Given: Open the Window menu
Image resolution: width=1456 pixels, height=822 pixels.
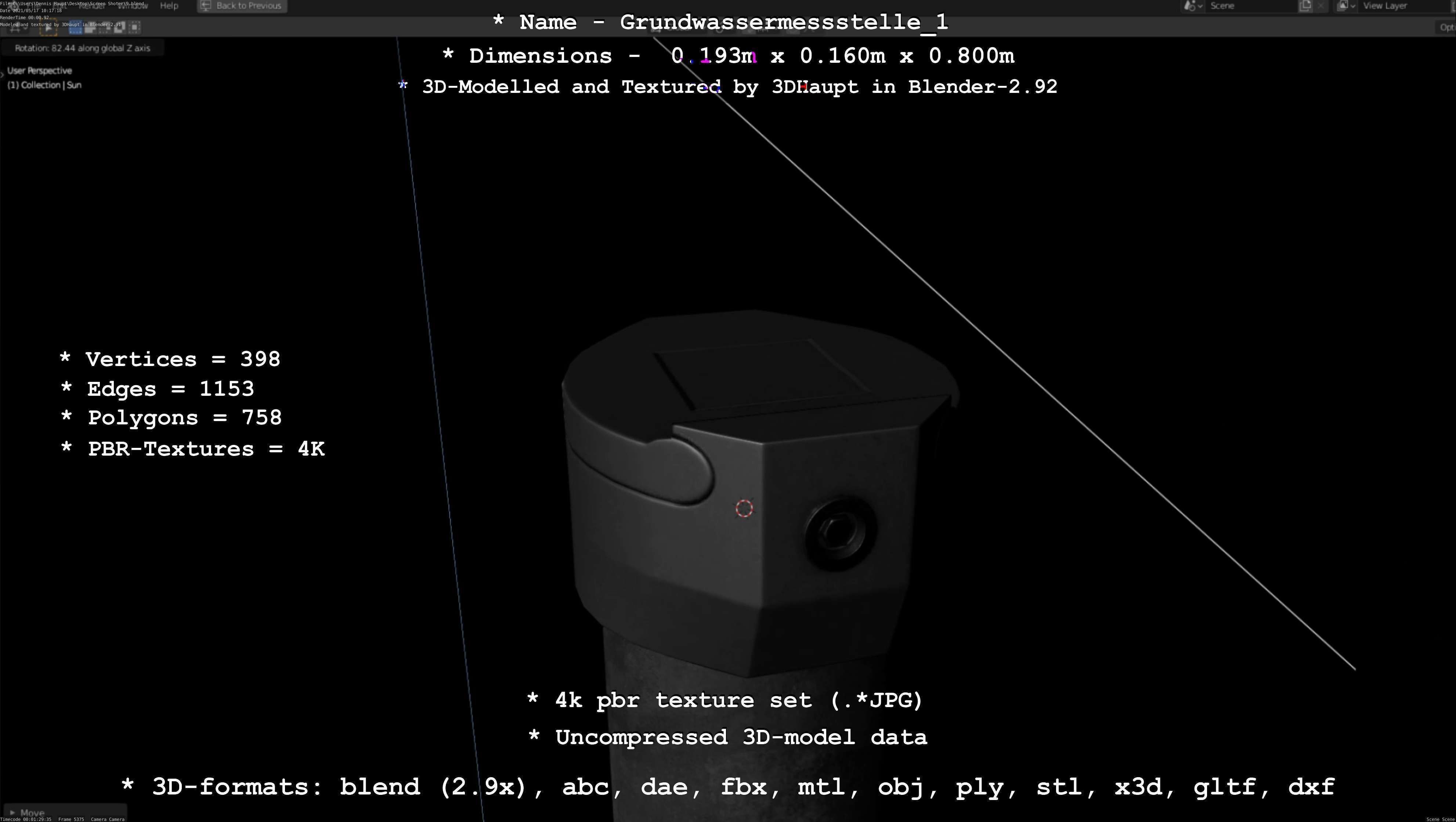Looking at the screenshot, I should 132,6.
